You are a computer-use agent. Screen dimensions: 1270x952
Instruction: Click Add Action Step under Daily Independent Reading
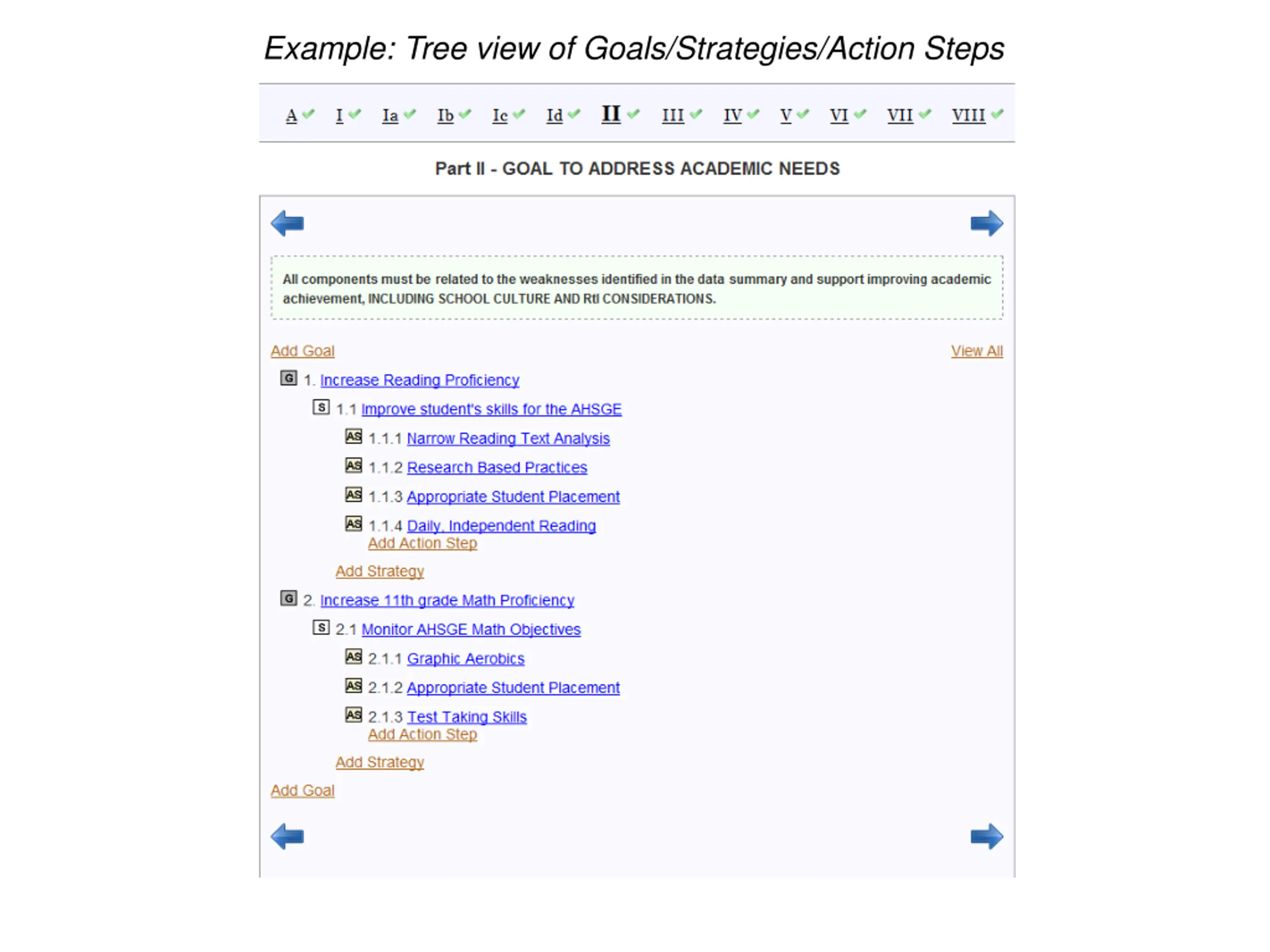point(423,543)
